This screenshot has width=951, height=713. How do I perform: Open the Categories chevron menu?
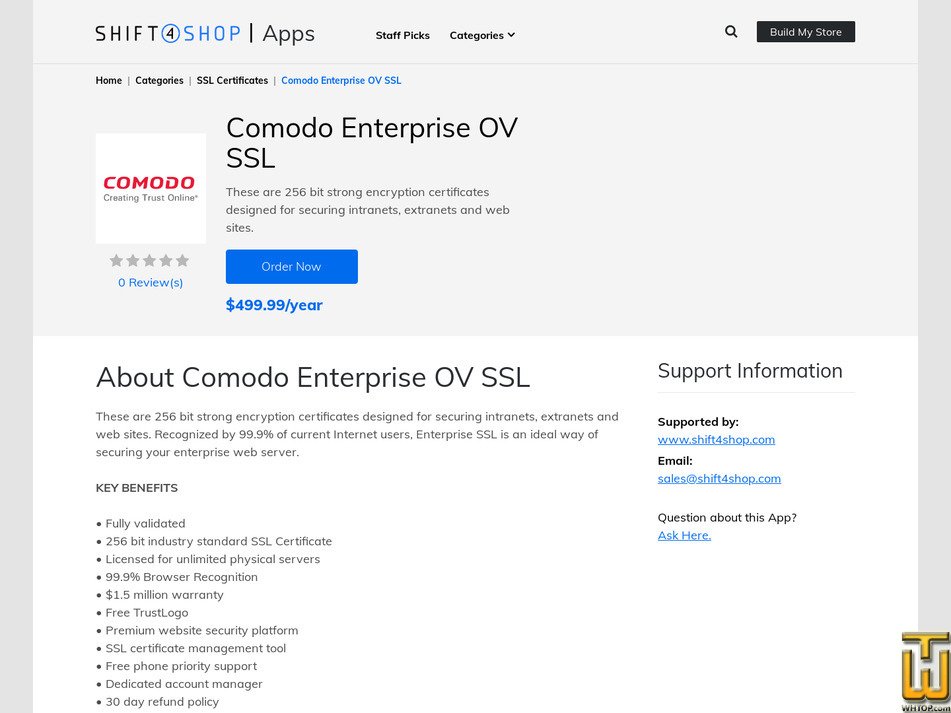coord(511,35)
